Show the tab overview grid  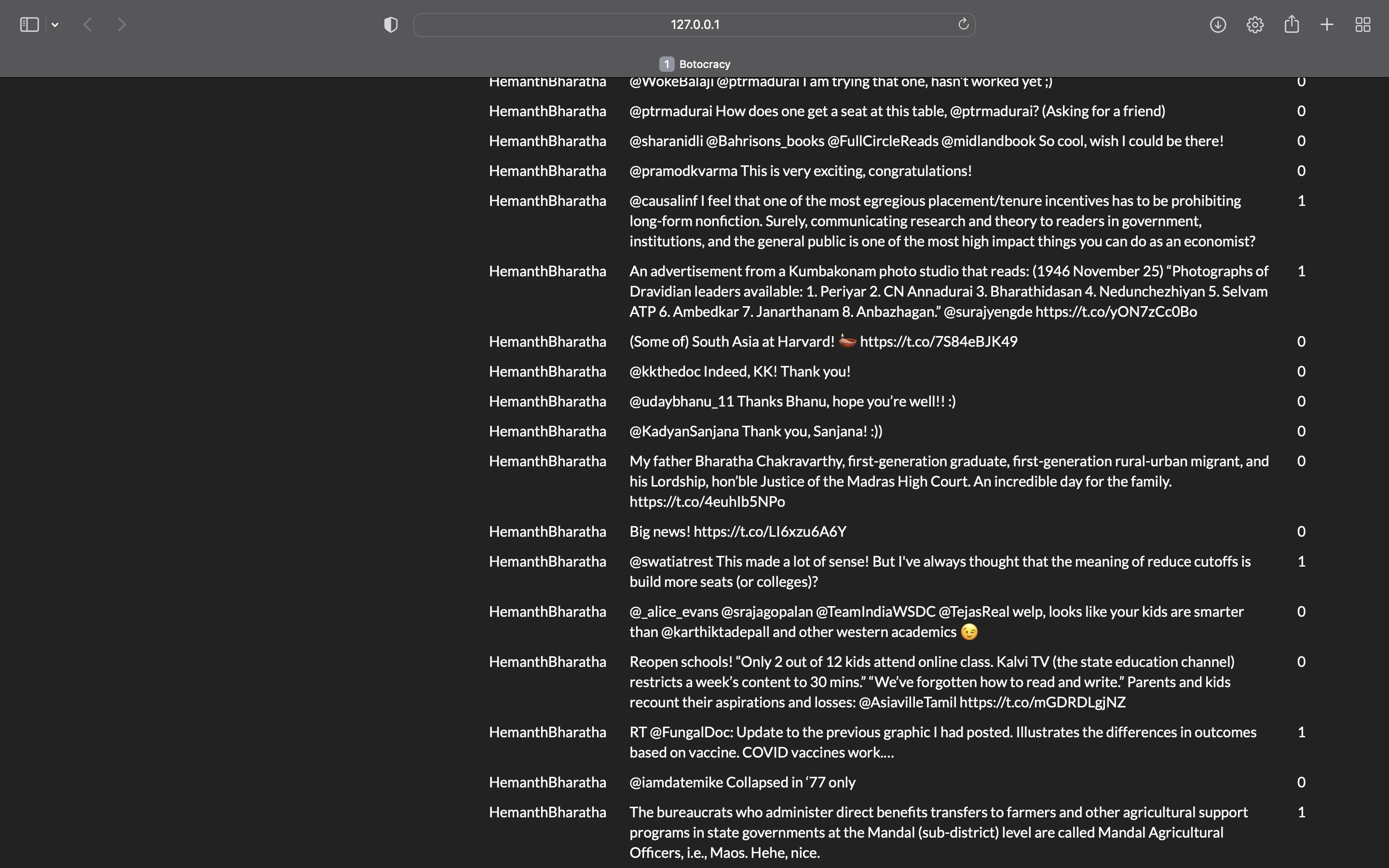(x=1362, y=25)
